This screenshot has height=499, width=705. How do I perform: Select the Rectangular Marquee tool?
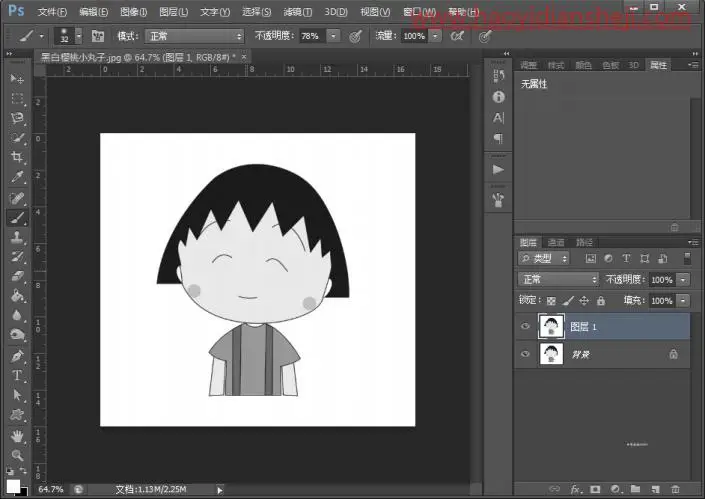(17, 98)
